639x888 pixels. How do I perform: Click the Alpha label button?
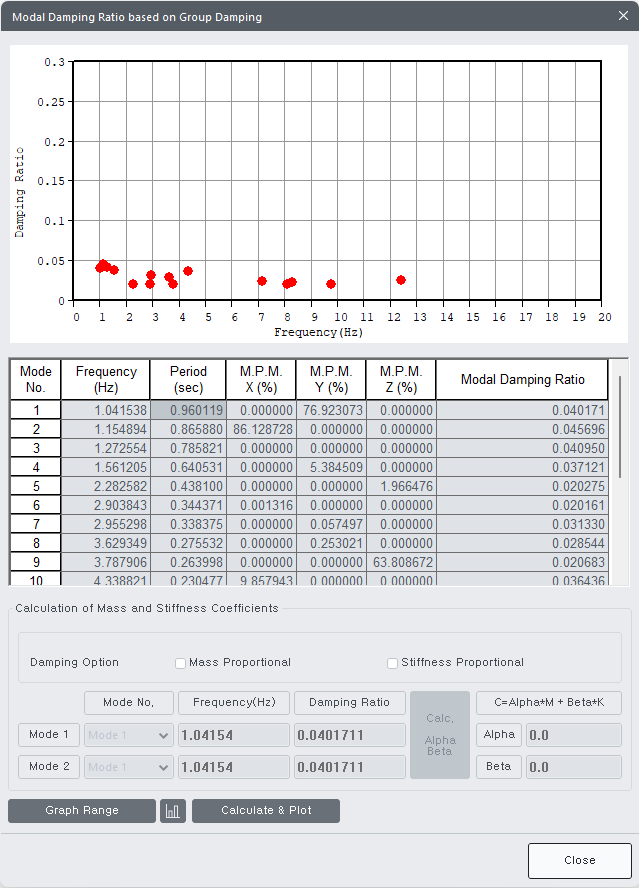[499, 735]
